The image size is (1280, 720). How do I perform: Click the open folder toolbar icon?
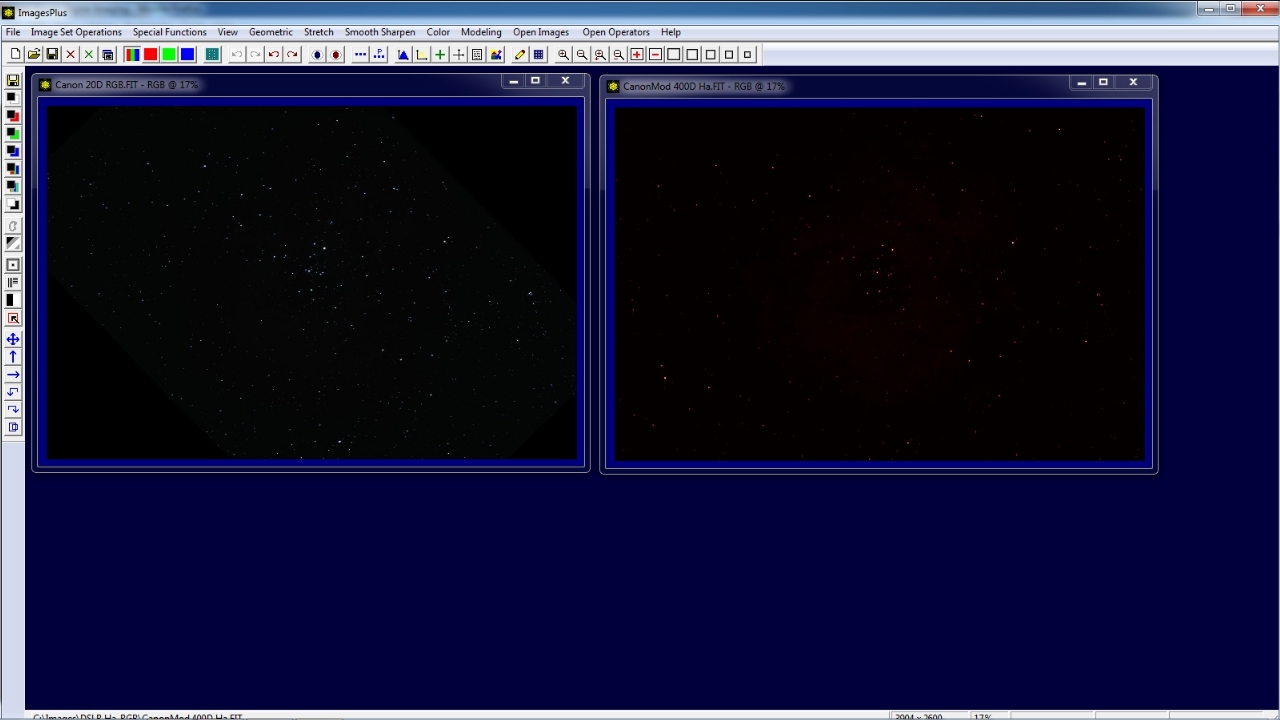34,54
